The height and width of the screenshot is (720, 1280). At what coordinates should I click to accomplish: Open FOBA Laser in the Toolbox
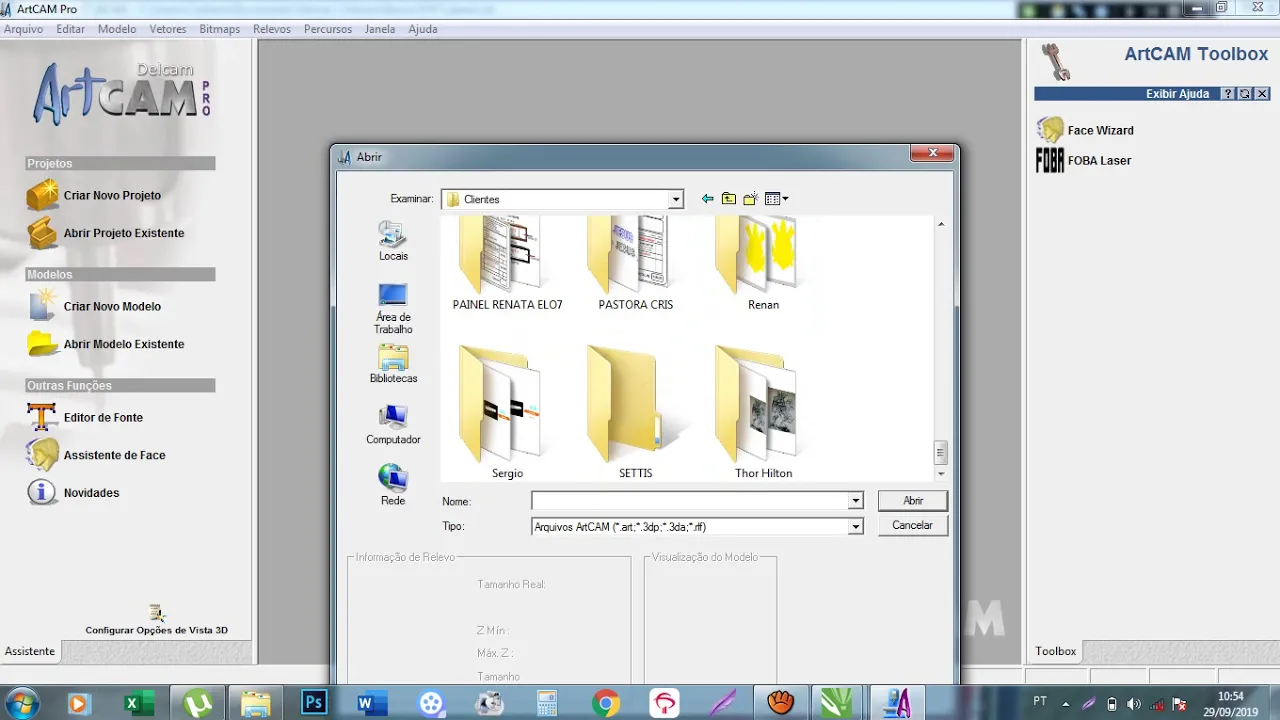(x=1099, y=160)
